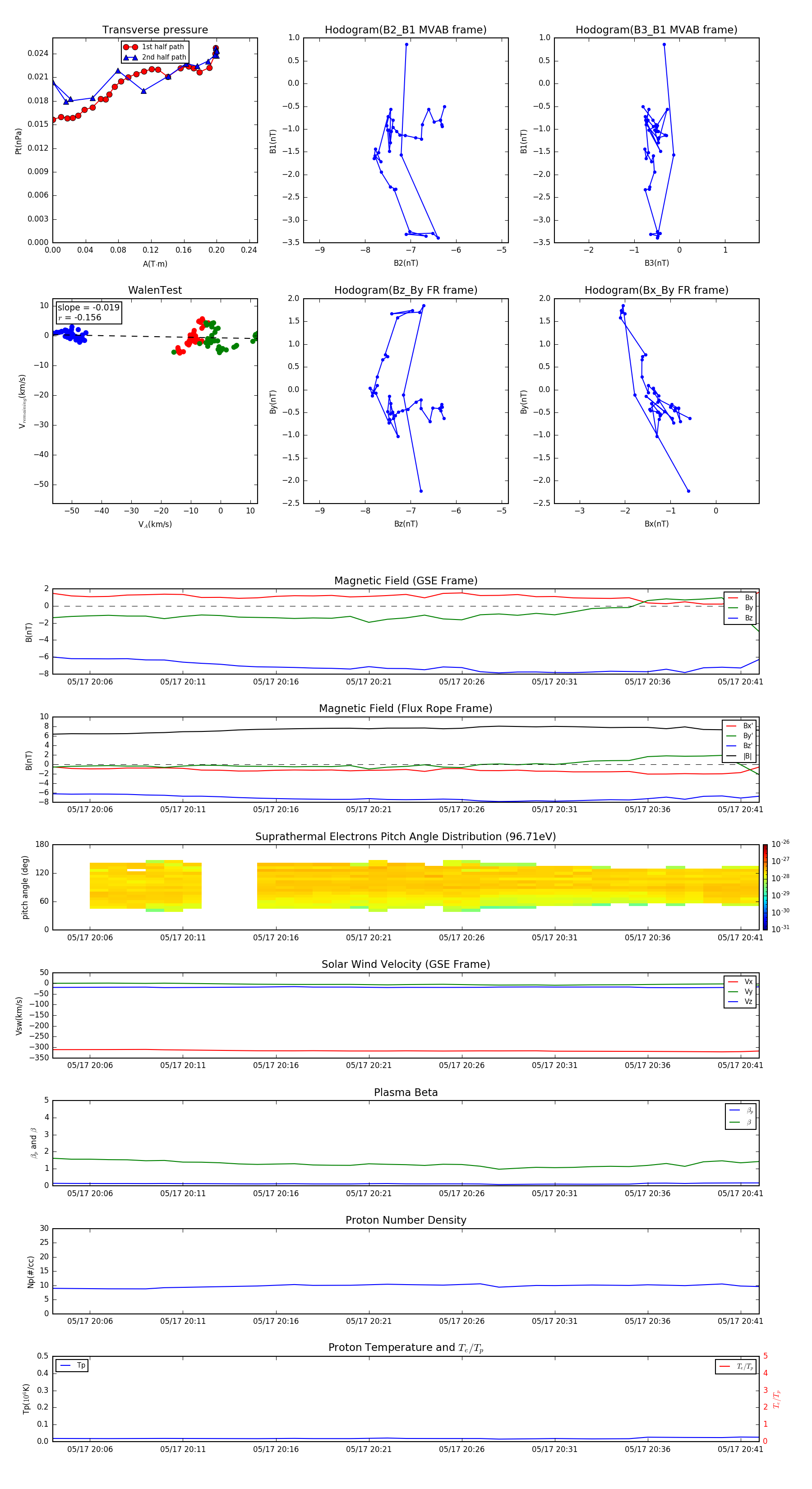Viewport: 812px width, 1489px height.
Task: Click the 'Proton Number Density' title
Action: pos(406,1220)
